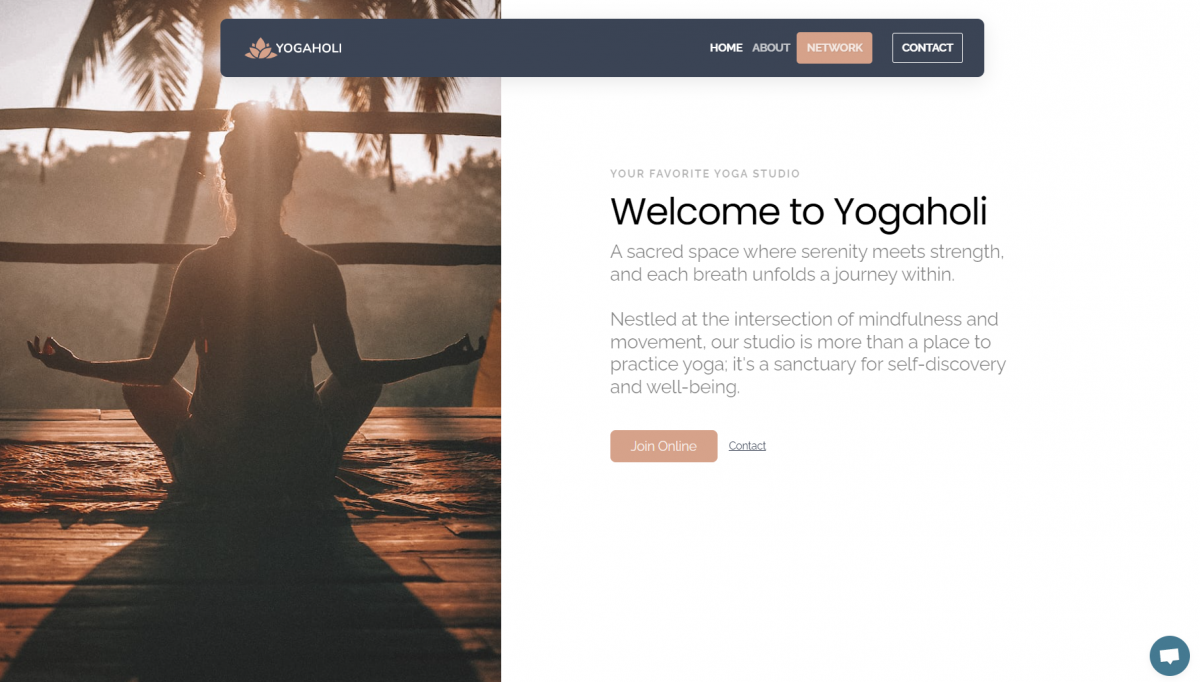Click the 'A sacred space' paragraph

tap(807, 263)
